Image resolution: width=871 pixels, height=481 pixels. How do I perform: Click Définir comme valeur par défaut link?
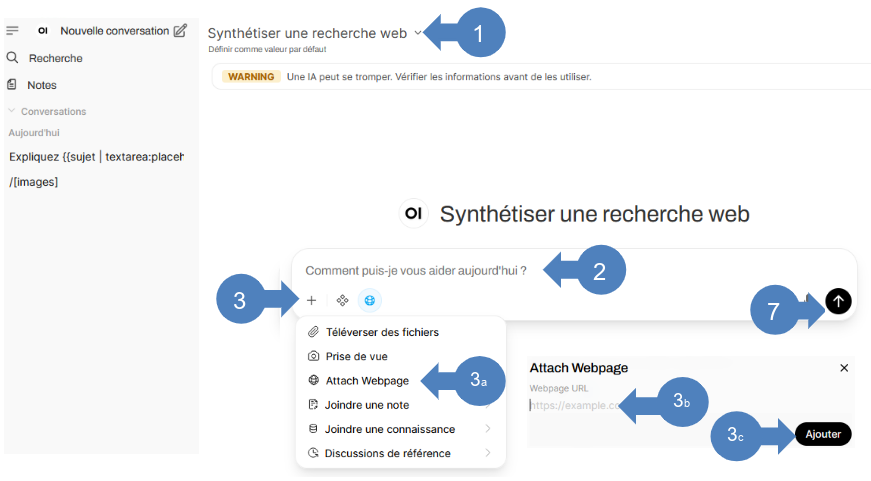[266, 49]
